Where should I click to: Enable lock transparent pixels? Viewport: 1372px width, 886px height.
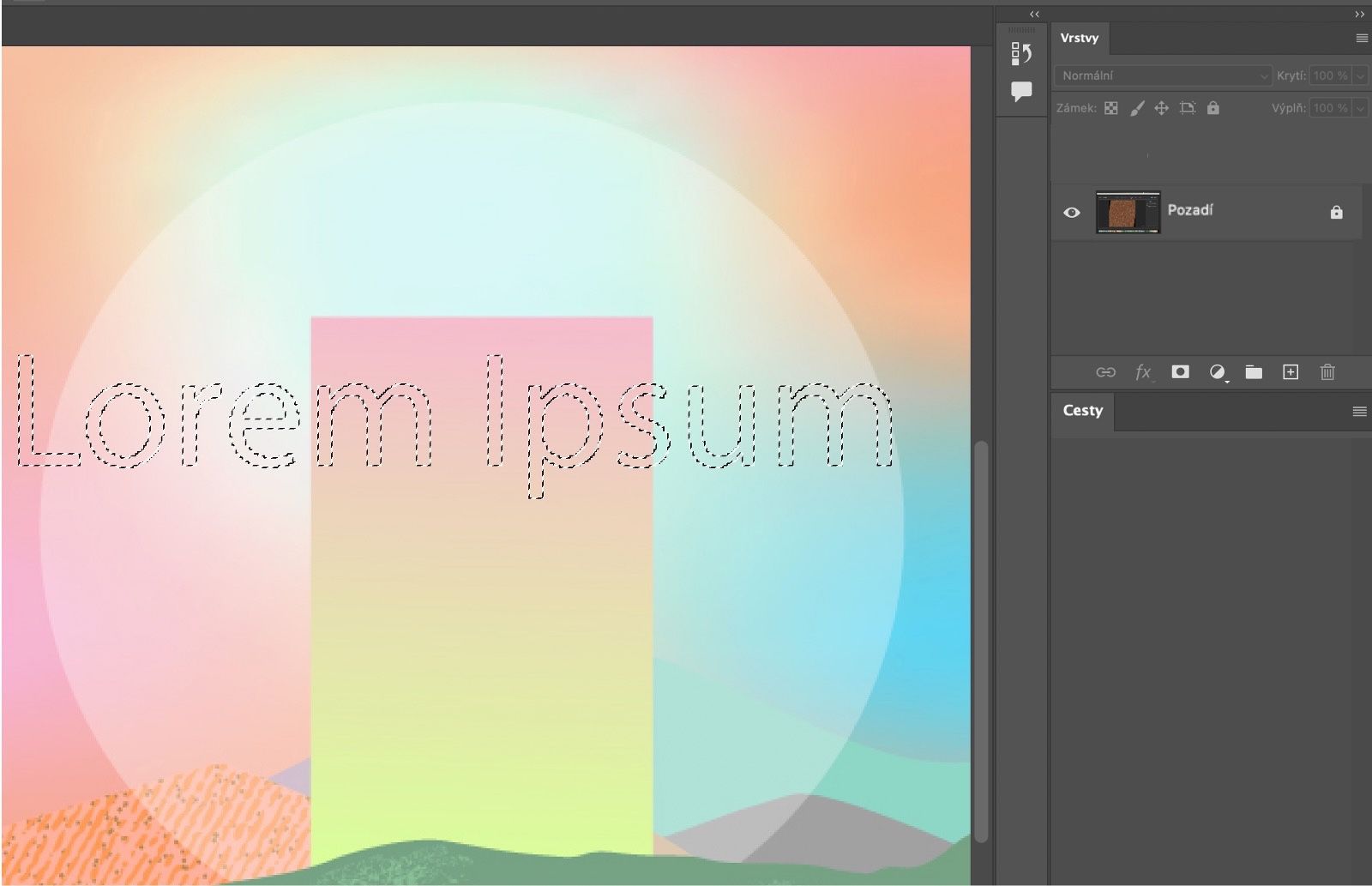click(x=1110, y=108)
